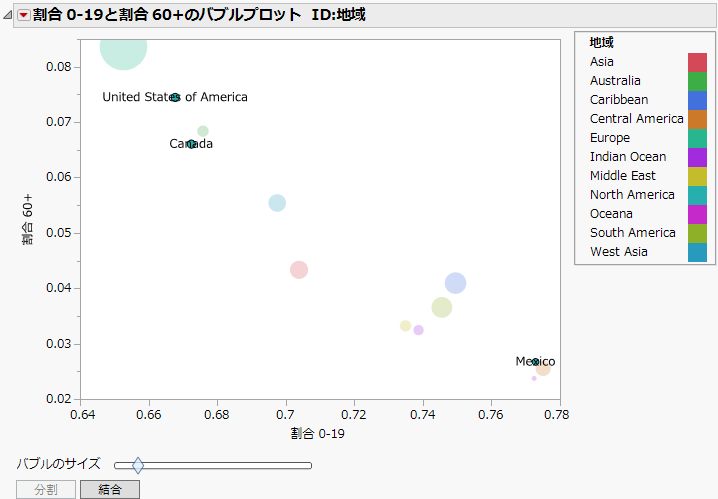The image size is (718, 499).
Task: Click the Australia legend color swatch
Action: click(697, 81)
